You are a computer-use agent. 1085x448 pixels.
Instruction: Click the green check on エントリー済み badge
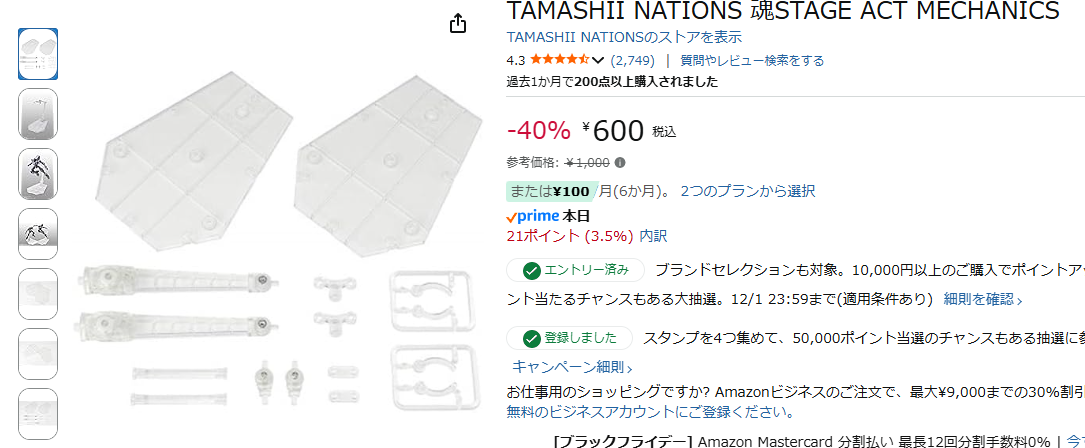click(532, 270)
